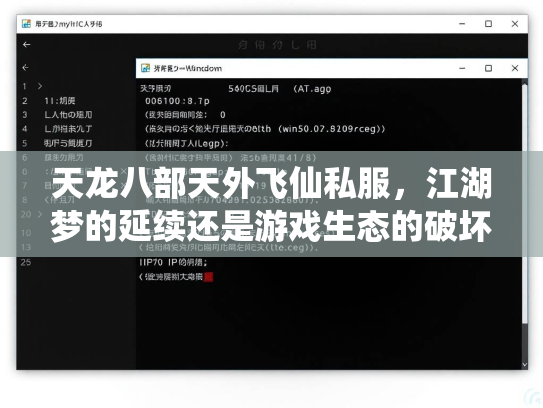
Task: Click the inner window title ending in "Wincdom"
Action: [x=188, y=68]
